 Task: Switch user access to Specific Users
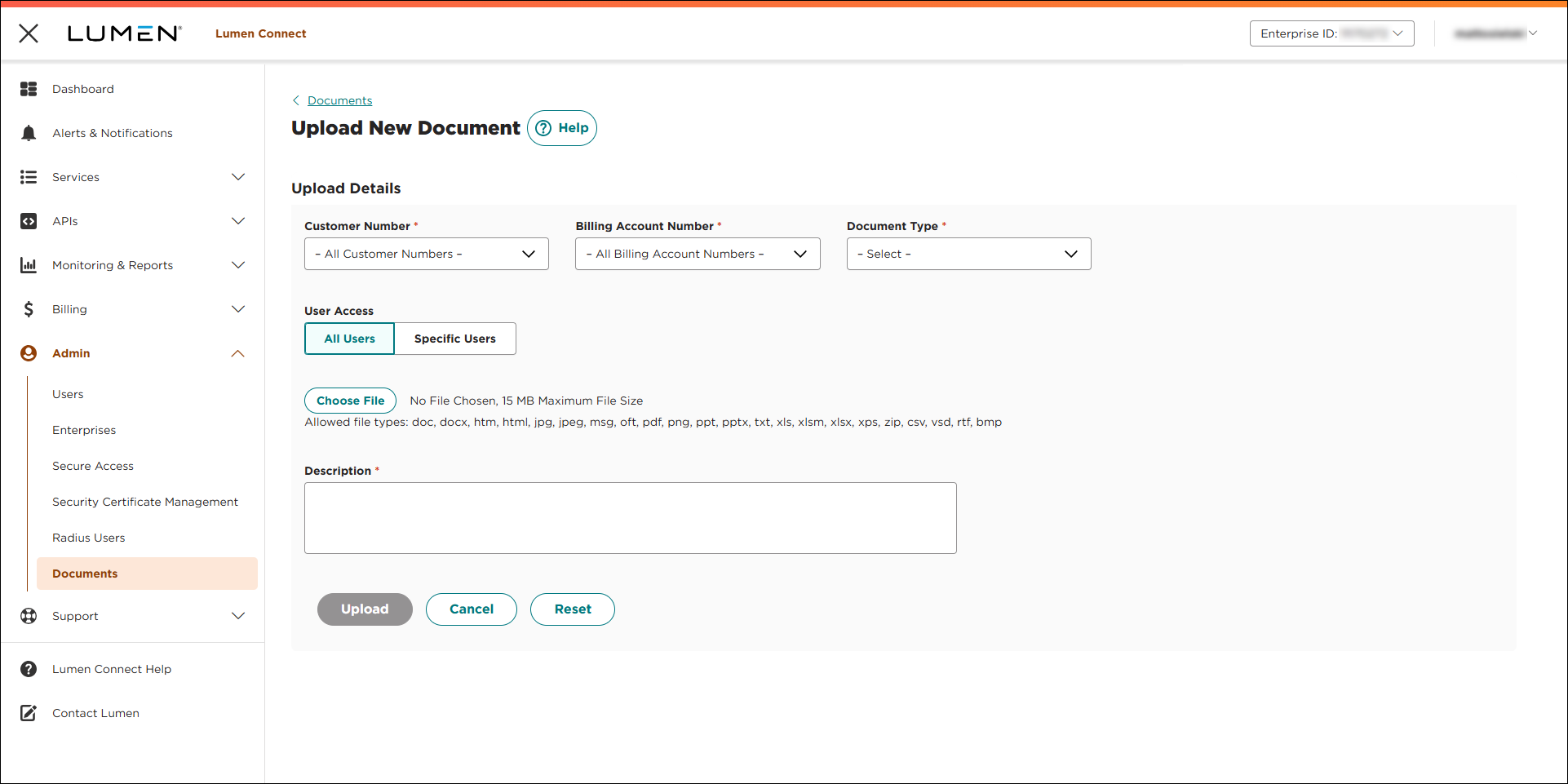tap(454, 339)
